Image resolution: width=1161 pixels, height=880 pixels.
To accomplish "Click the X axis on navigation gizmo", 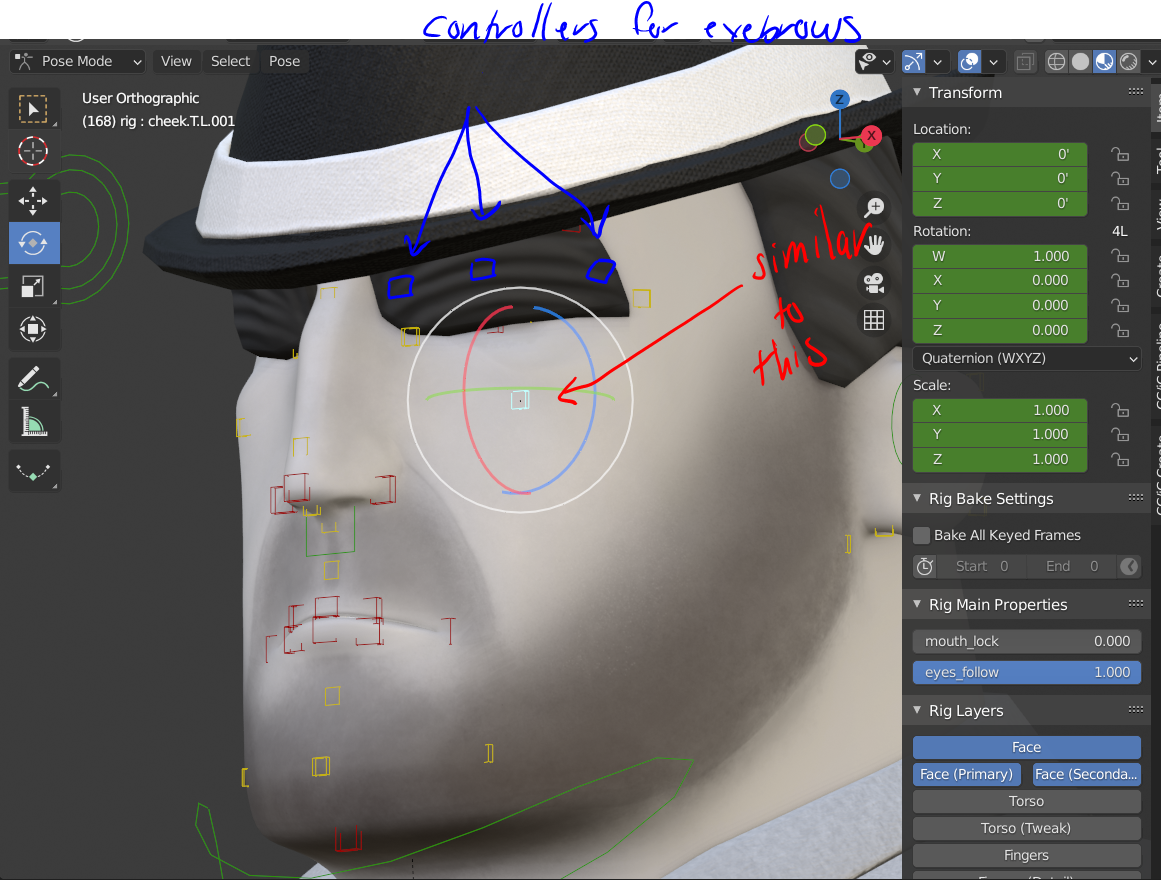I will (x=871, y=136).
